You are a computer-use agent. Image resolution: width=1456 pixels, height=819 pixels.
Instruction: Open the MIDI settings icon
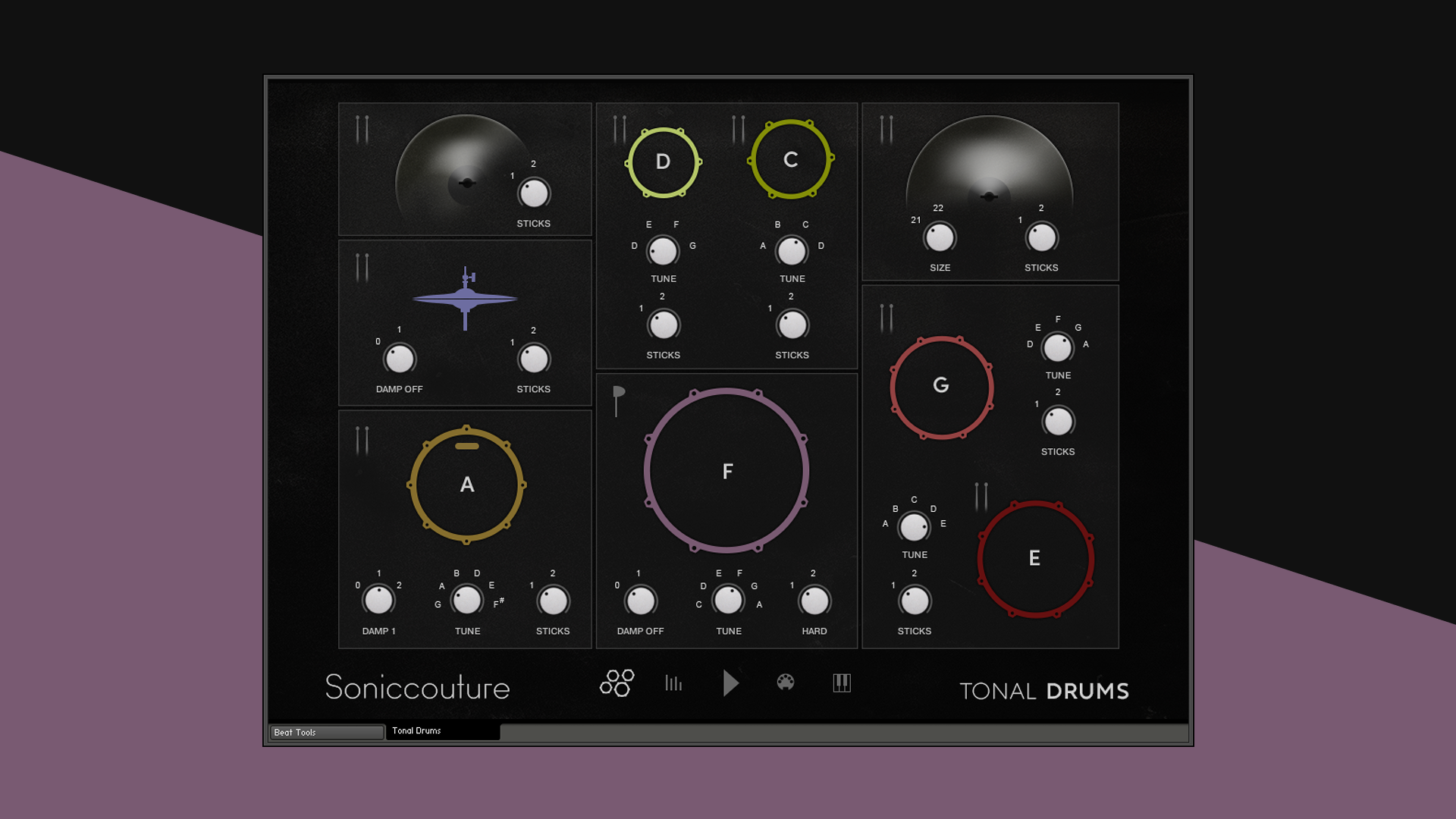point(786,683)
